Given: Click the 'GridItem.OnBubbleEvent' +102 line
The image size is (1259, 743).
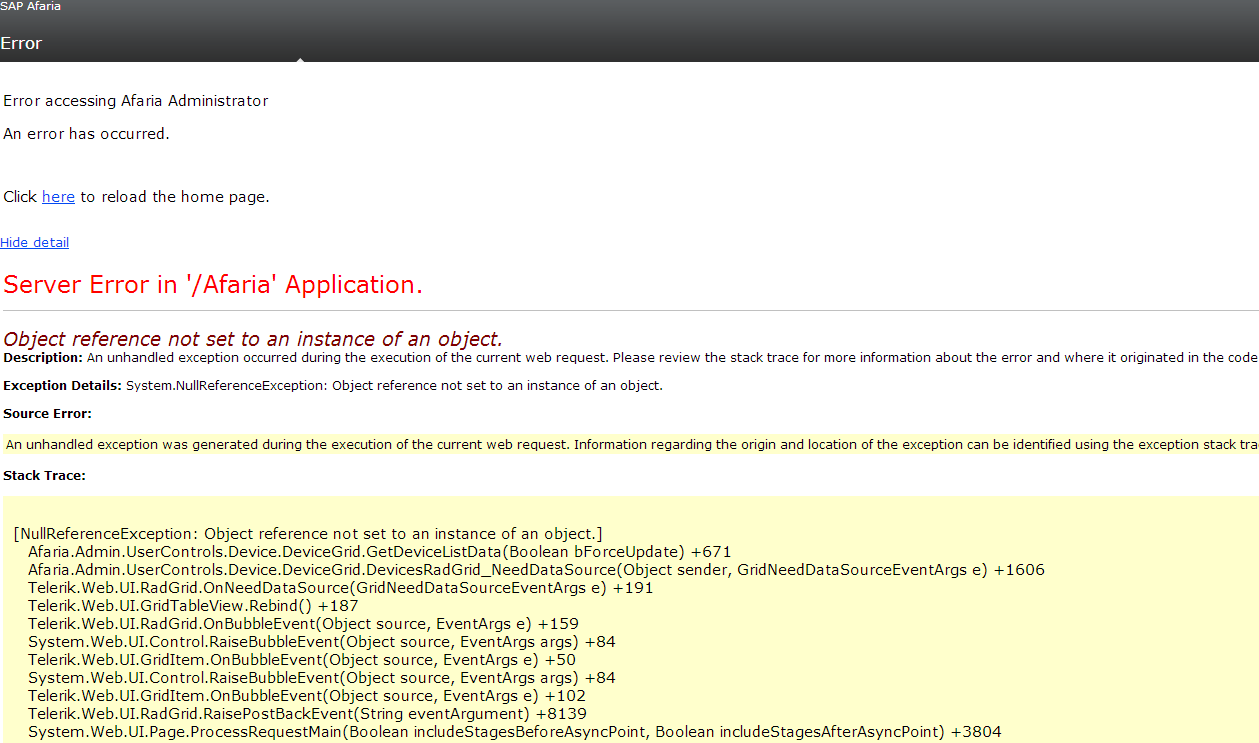Looking at the screenshot, I should pyautogui.click(x=307, y=696).
